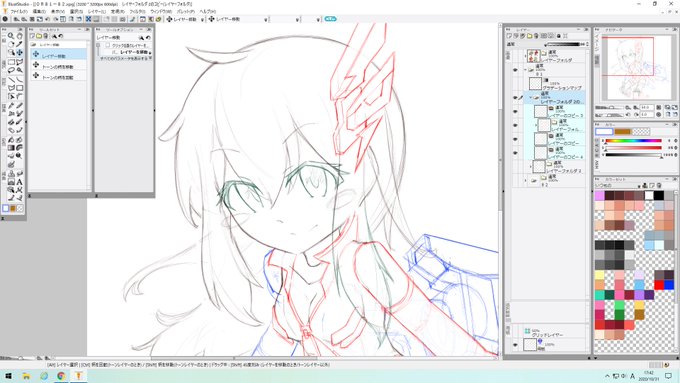The width and height of the screenshot is (680, 383).
Task: Select the Zoom magnifier tool in toolbox
Action: [11, 36]
